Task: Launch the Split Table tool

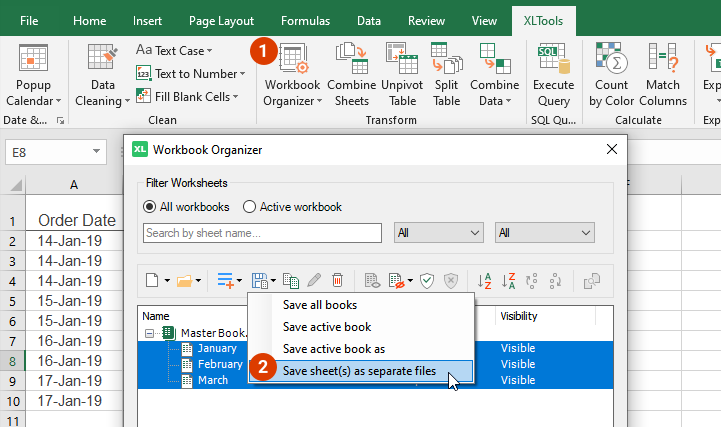Action: [446, 75]
